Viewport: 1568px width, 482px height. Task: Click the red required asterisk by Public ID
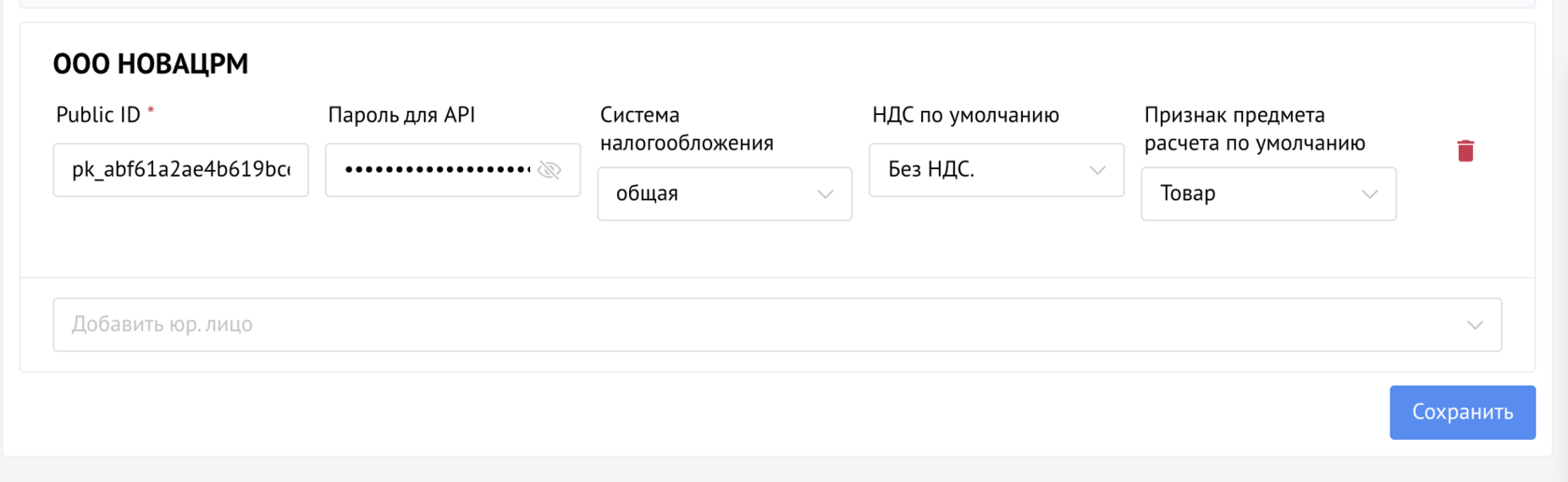click(x=150, y=112)
